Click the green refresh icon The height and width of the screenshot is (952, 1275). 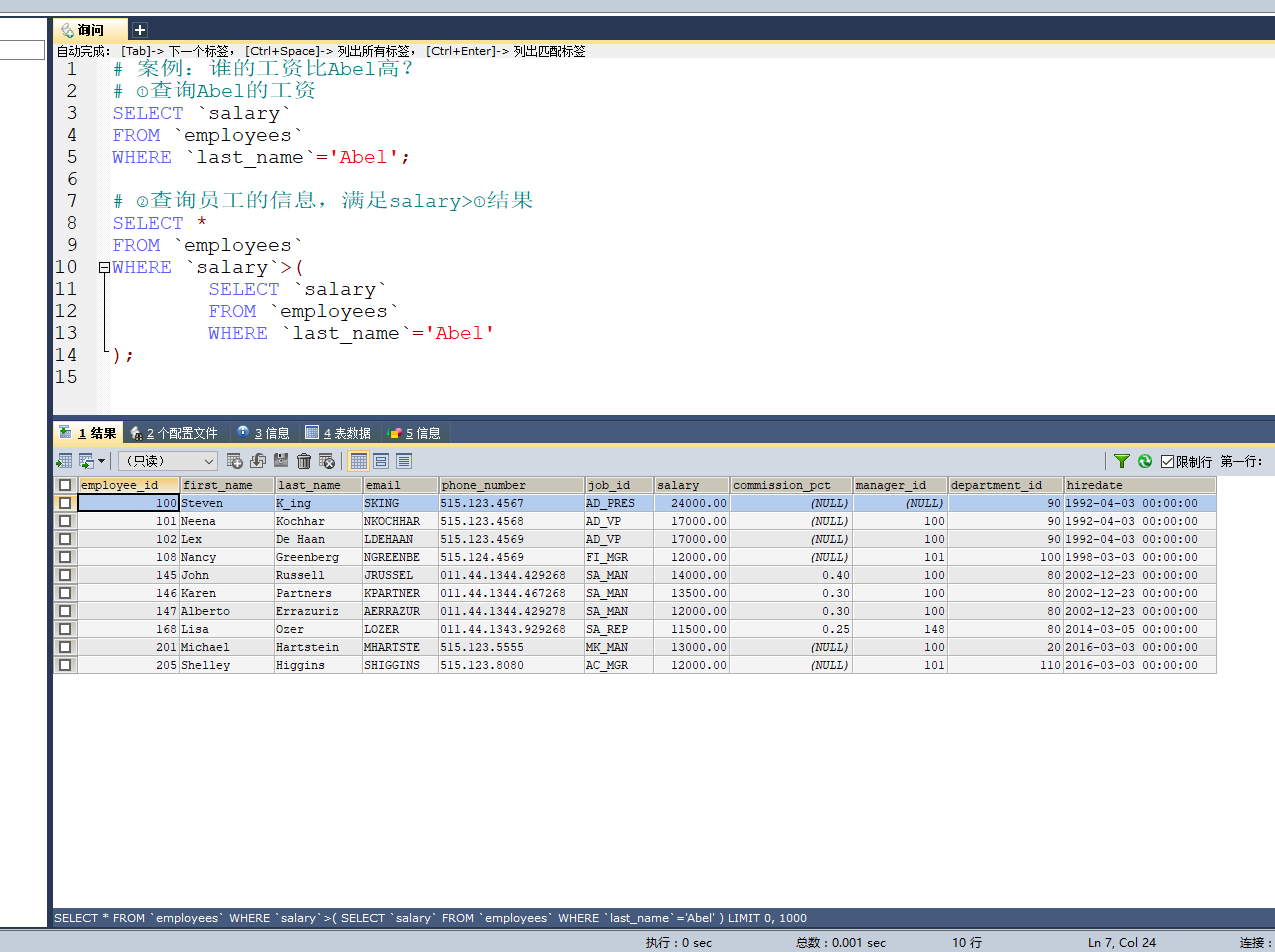coord(1145,461)
